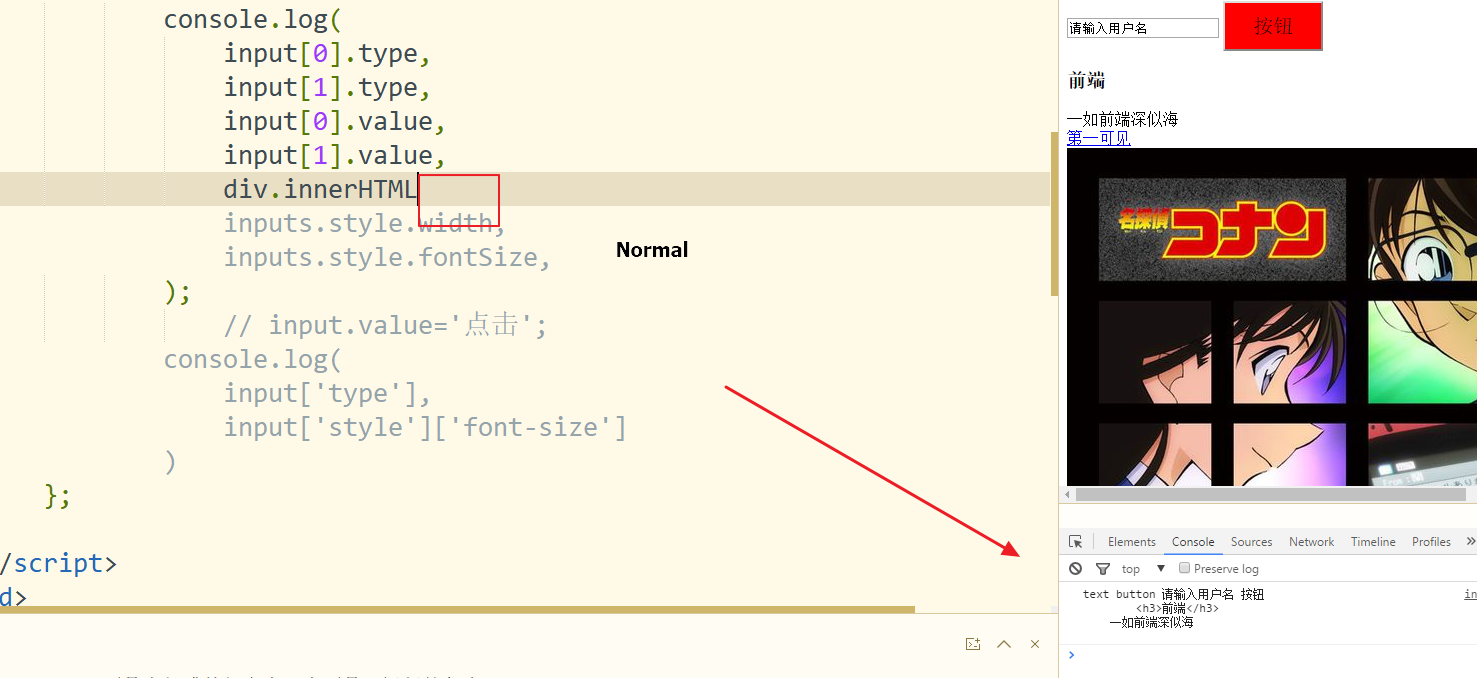Image resolution: width=1477 pixels, height=678 pixels.
Task: Click the Conan title logo image
Action: [1222, 230]
